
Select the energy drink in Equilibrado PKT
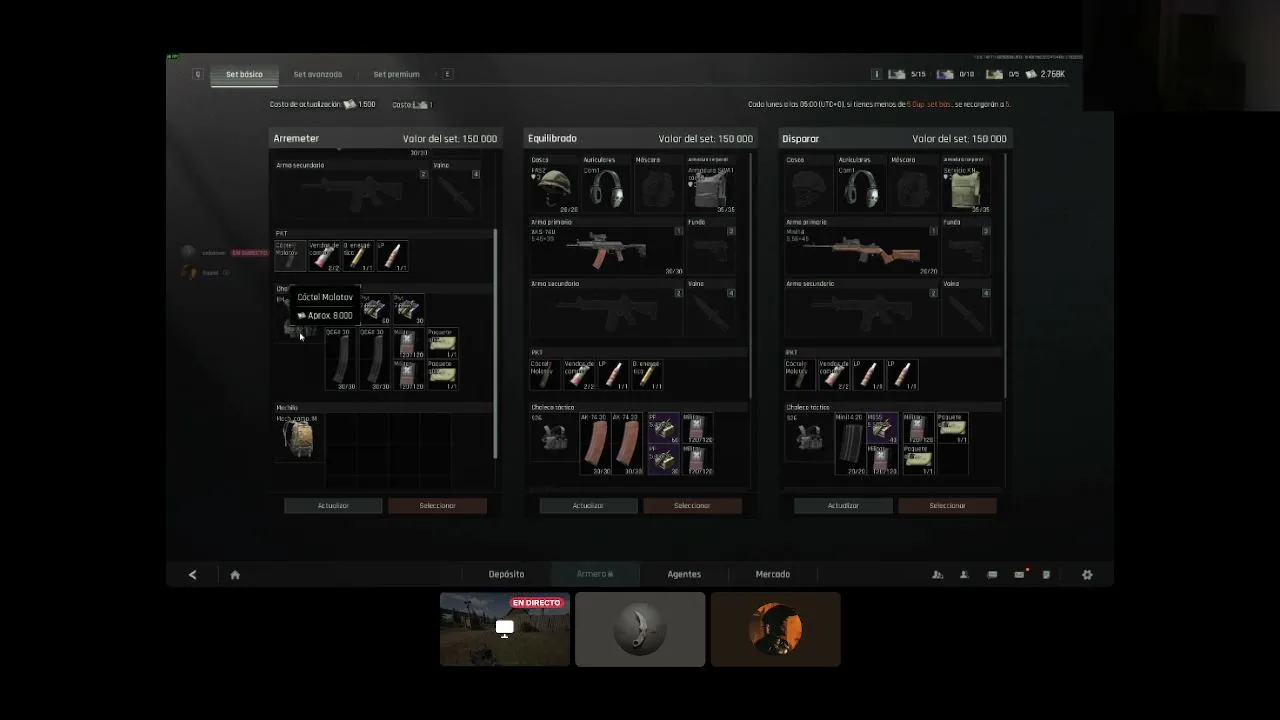pos(647,375)
